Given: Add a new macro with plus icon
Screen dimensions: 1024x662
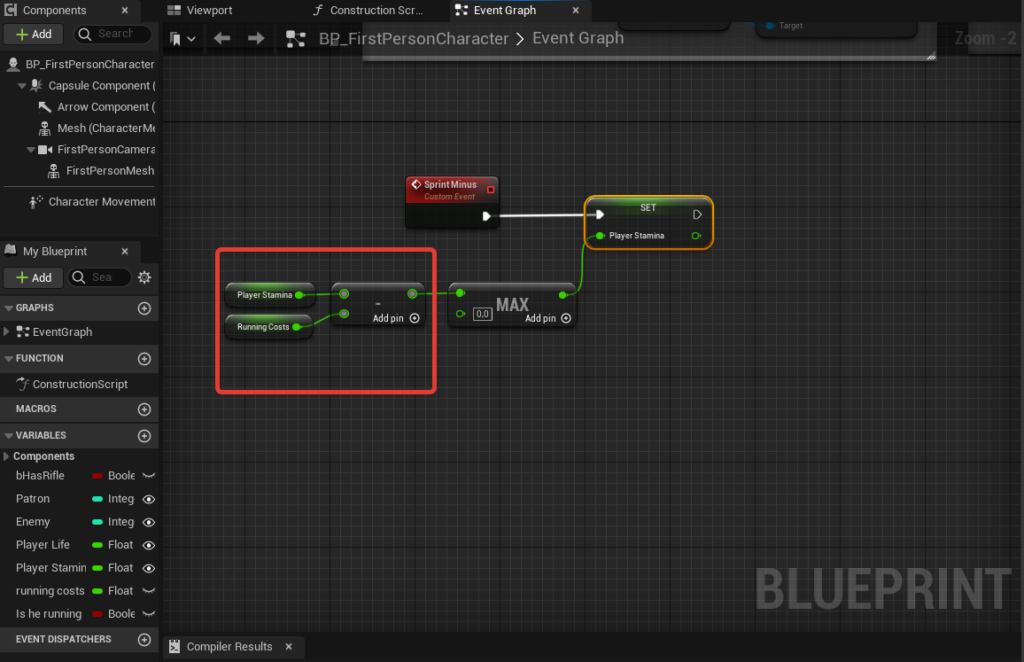Looking at the screenshot, I should tap(144, 409).
